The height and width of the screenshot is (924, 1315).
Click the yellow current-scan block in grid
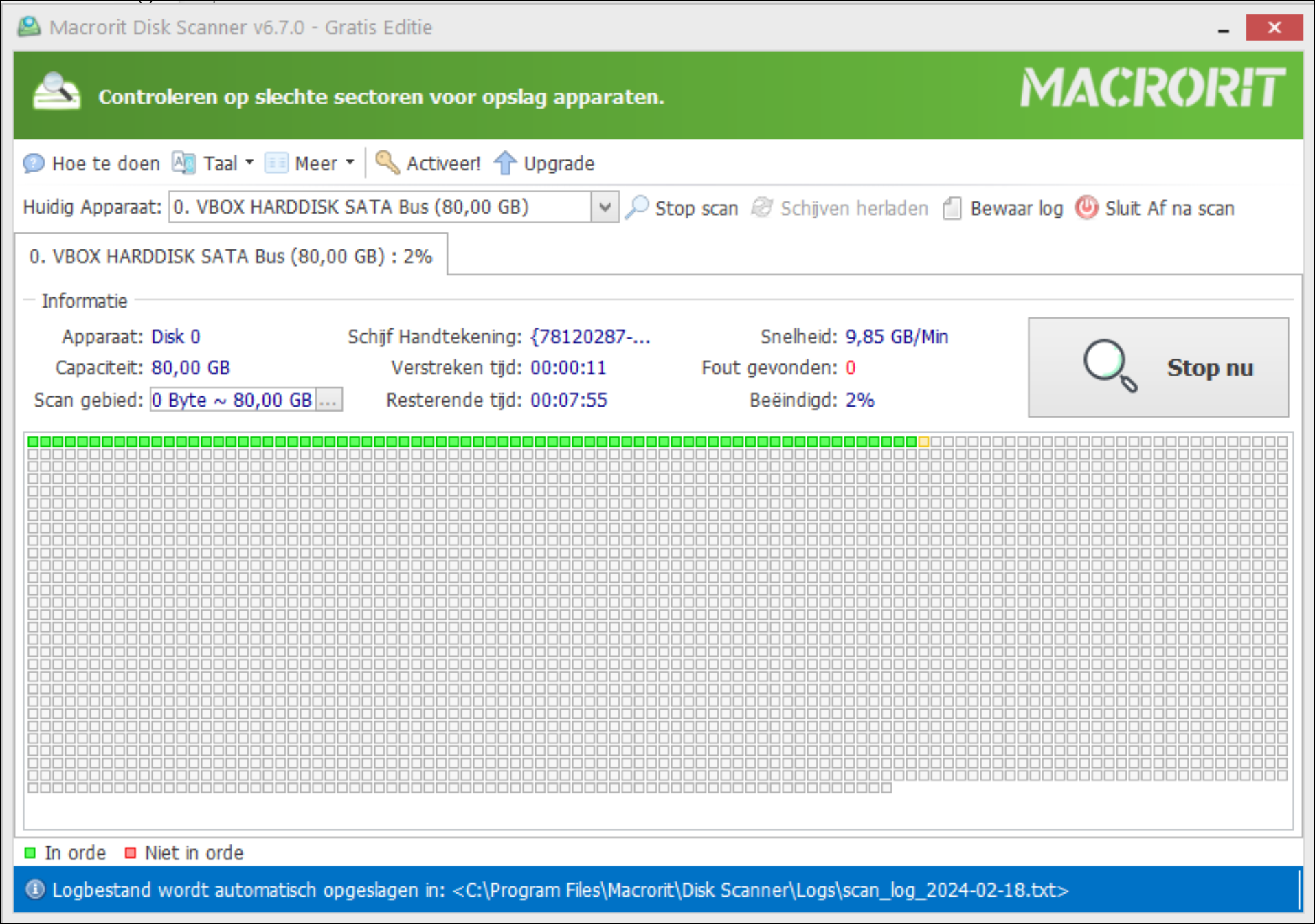[x=923, y=441]
